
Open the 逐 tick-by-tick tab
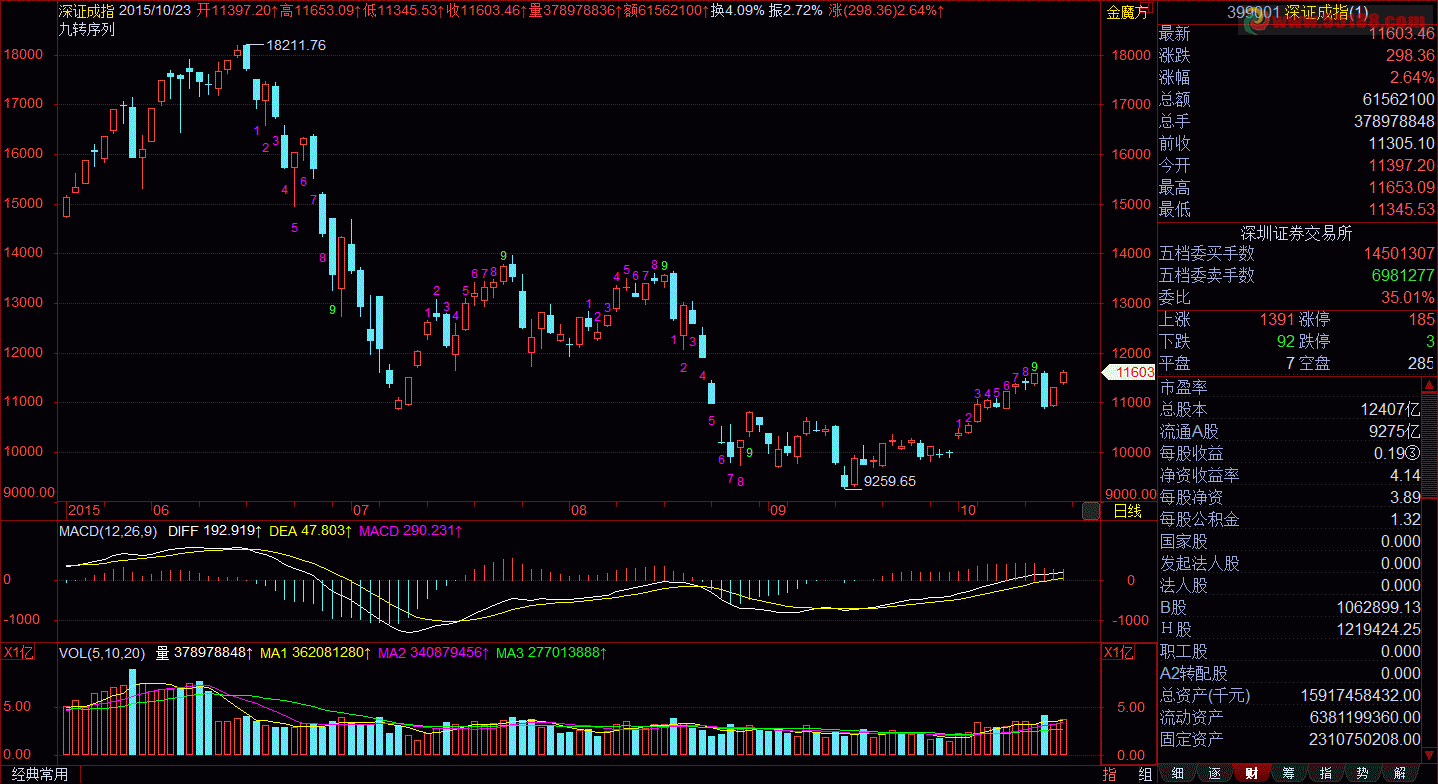coord(1215,773)
